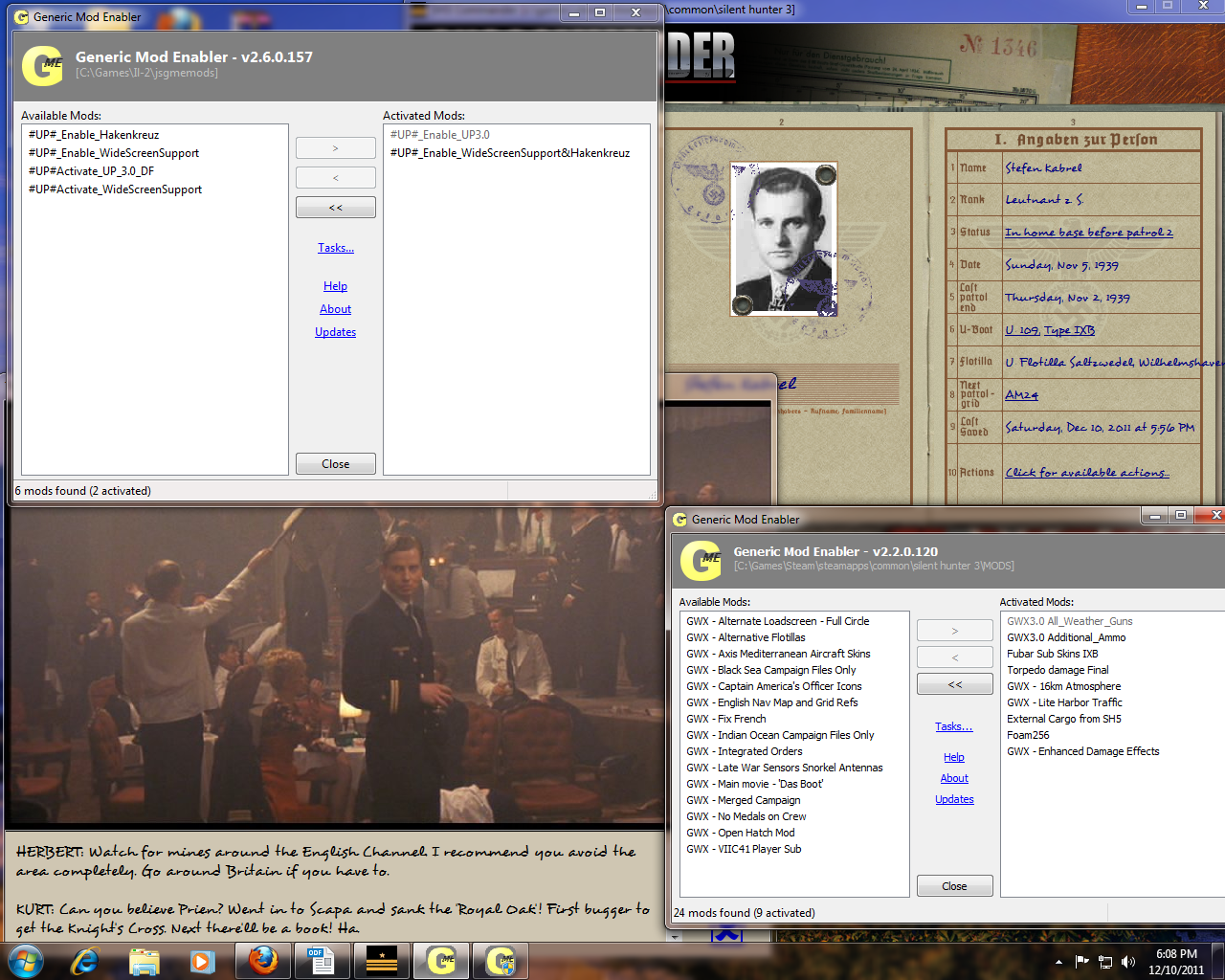The height and width of the screenshot is (980, 1225).
Task: Select GWX - Alternative Flotillas mod
Action: tap(746, 637)
